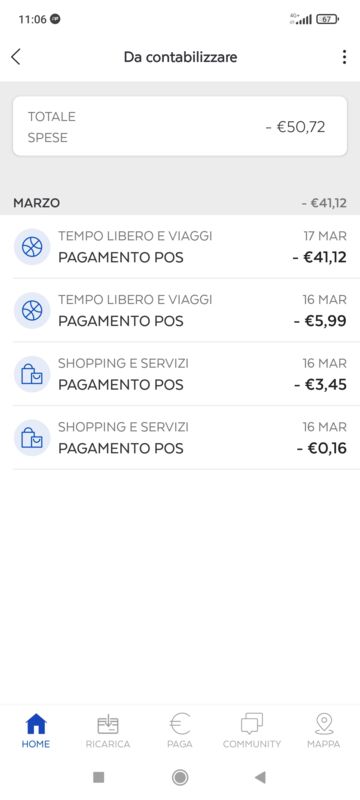Tap the Android back triangle button
Viewport: 360px width, 800px height.
click(260, 777)
